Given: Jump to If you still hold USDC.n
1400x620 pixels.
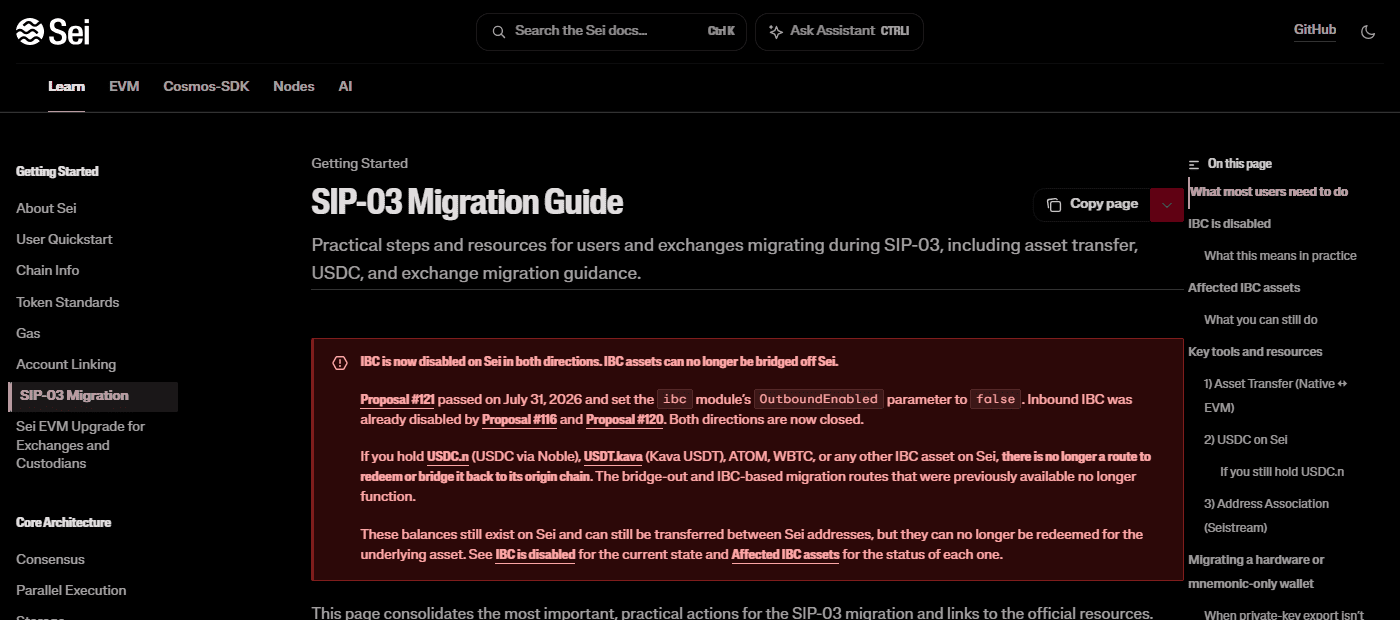Looking at the screenshot, I should click(x=1282, y=472).
